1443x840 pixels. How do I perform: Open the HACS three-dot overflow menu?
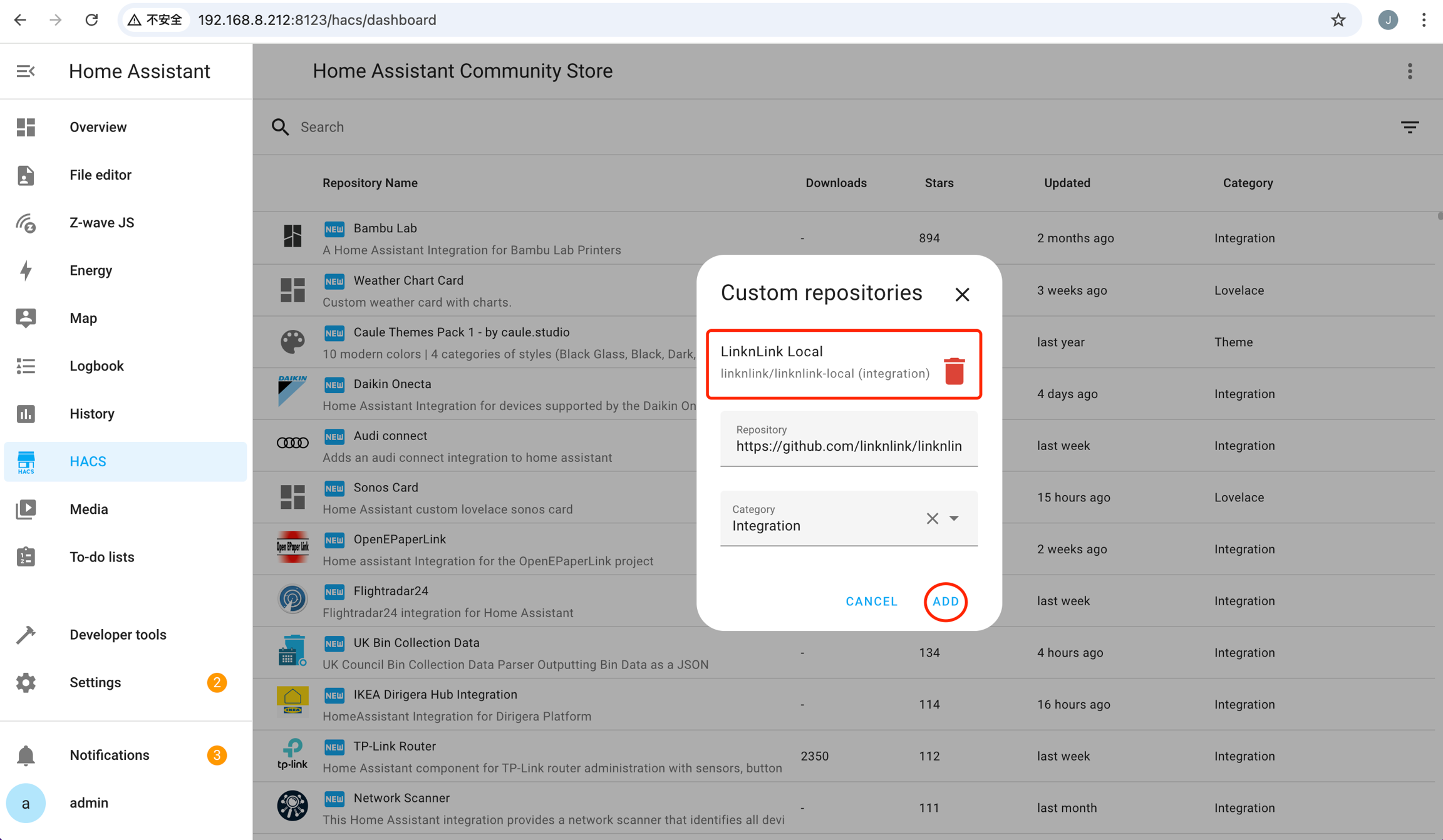pos(1410,71)
